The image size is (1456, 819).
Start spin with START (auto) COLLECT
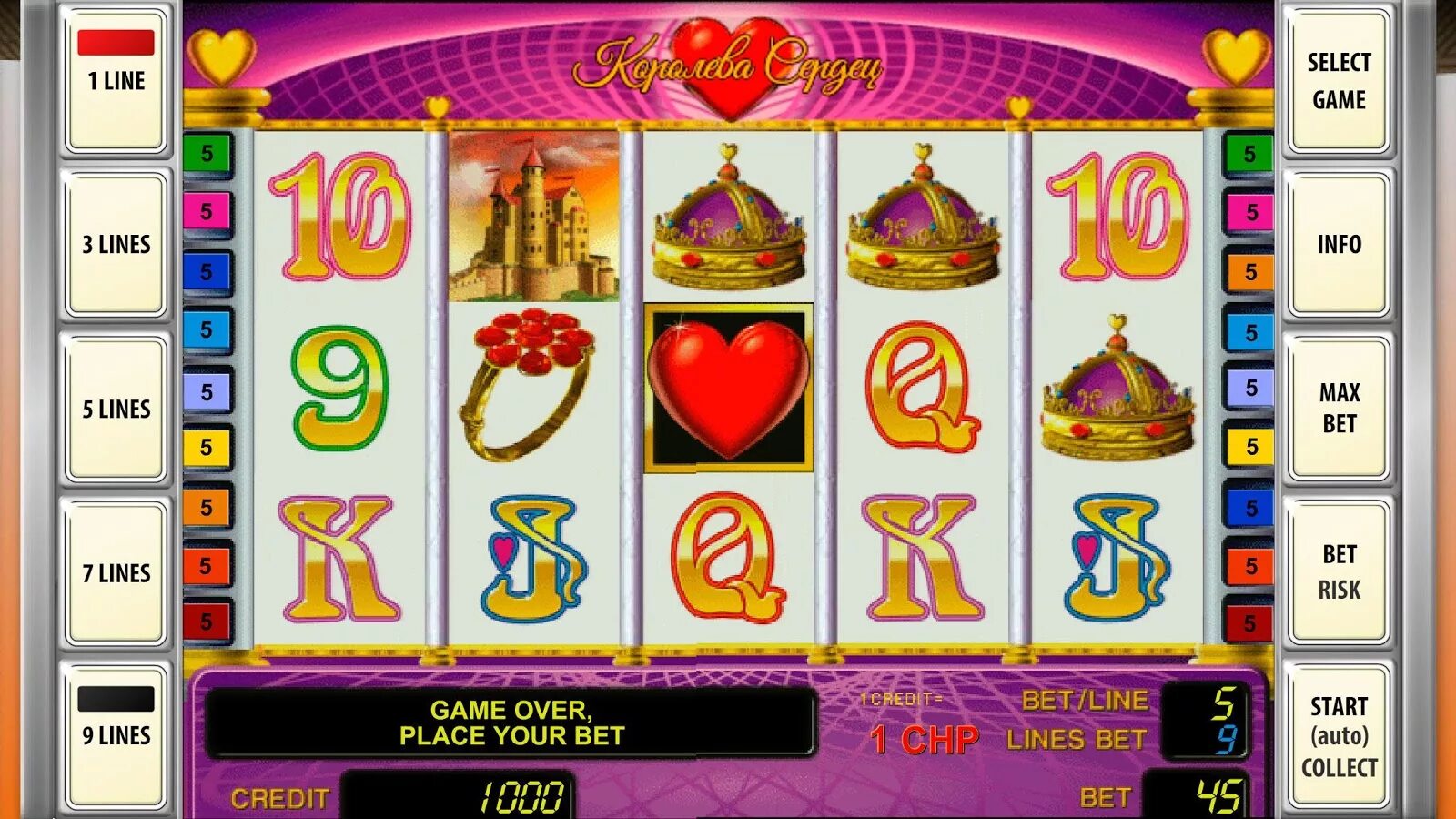click(x=1339, y=735)
